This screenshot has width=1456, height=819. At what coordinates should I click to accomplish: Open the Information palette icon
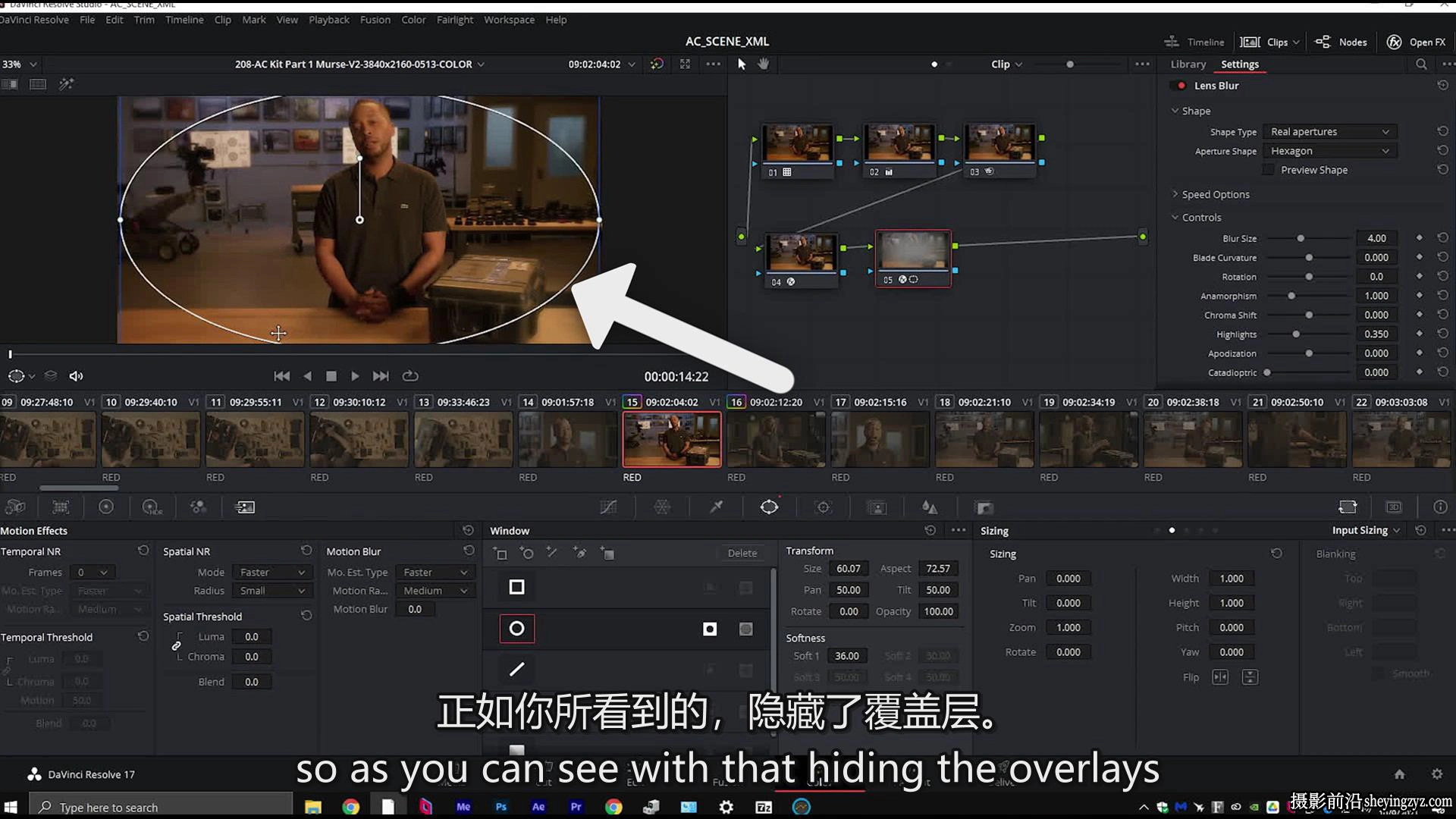pos(1440,507)
